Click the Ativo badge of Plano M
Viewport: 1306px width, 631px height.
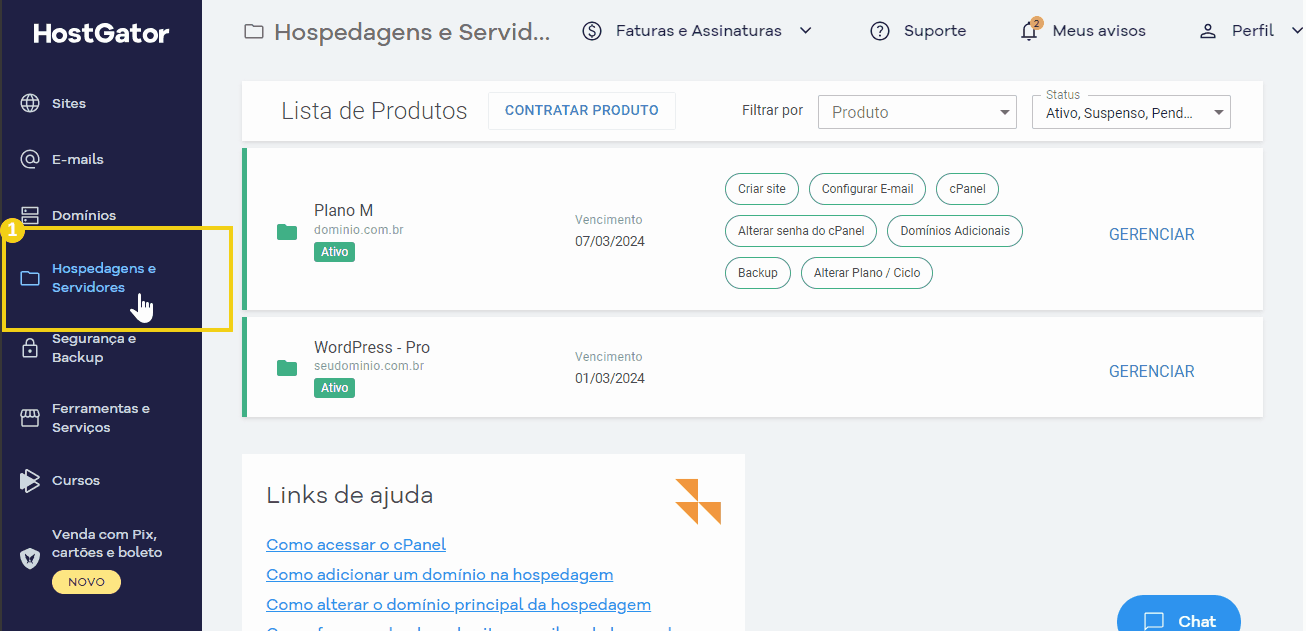coord(334,252)
